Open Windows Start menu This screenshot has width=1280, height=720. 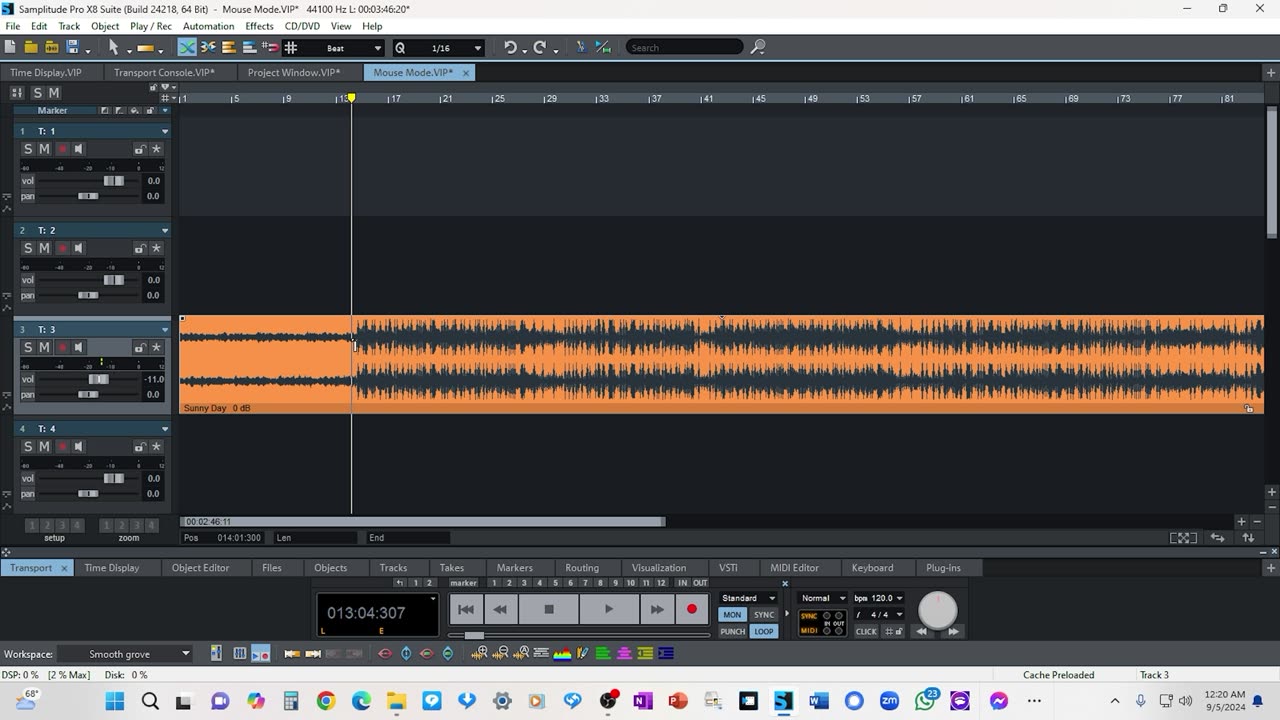pos(115,701)
